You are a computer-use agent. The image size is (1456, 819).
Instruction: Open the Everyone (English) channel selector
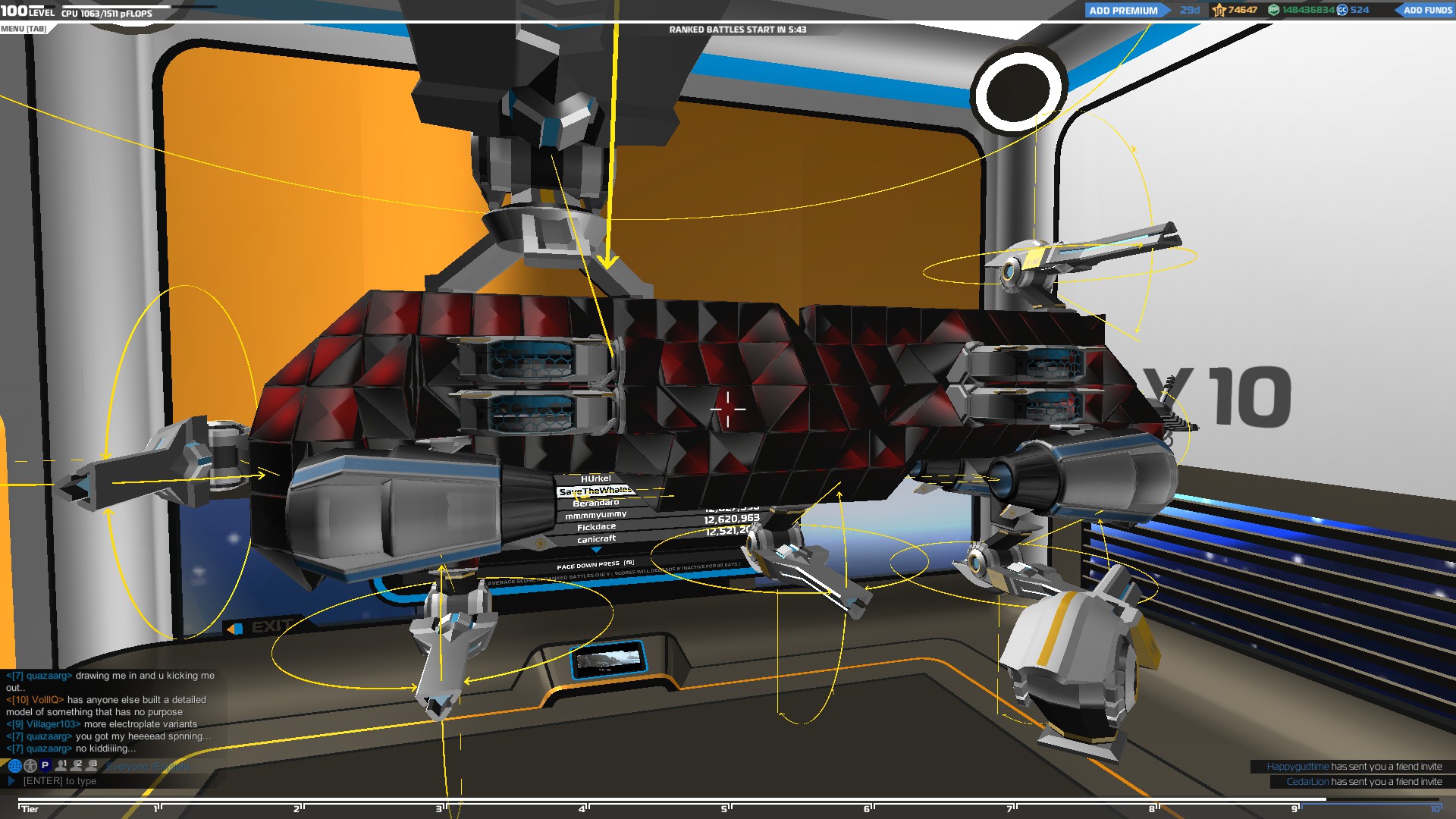(148, 767)
